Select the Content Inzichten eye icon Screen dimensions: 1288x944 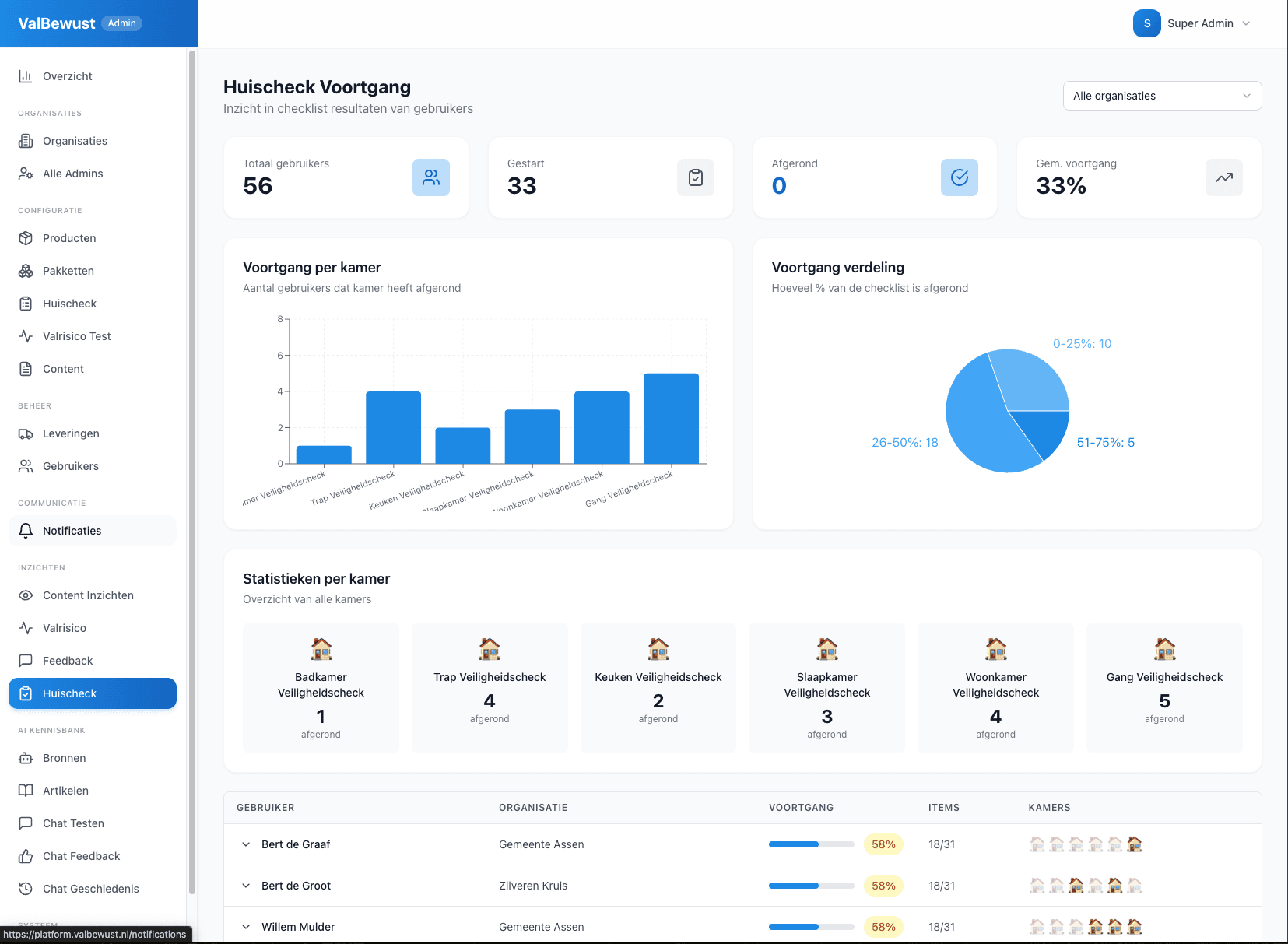point(26,595)
